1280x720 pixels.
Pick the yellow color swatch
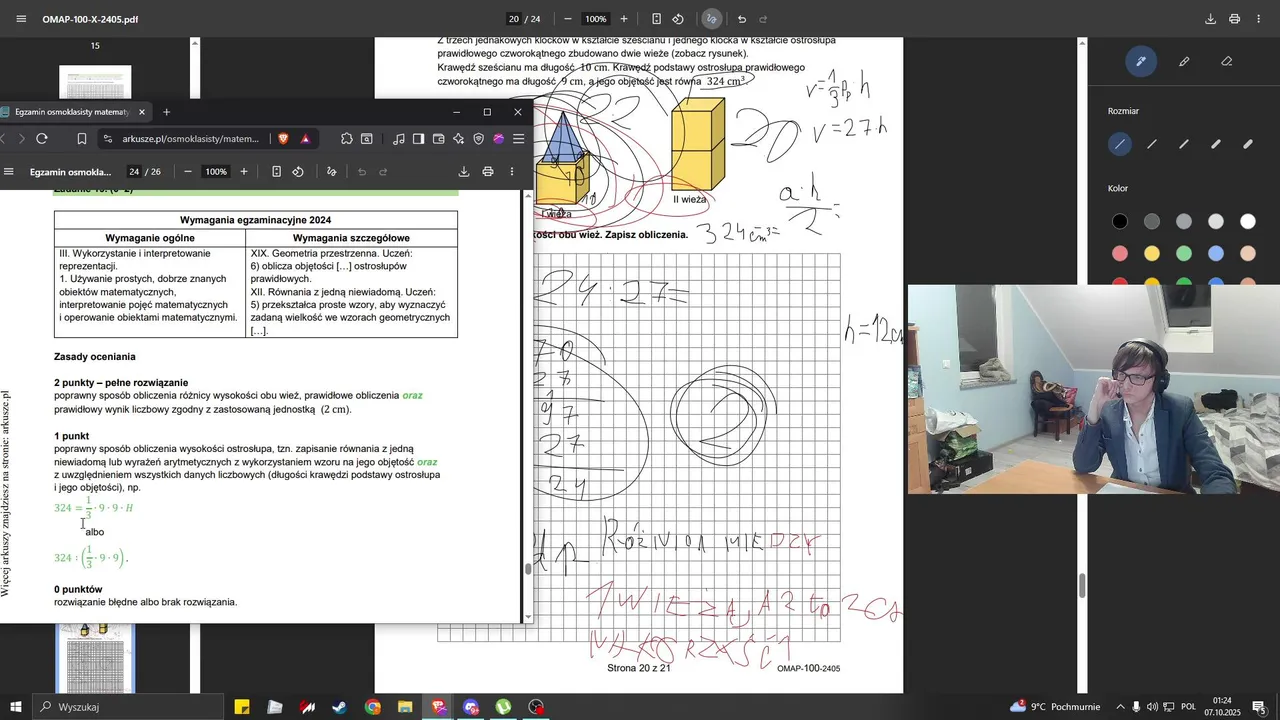pos(1152,253)
